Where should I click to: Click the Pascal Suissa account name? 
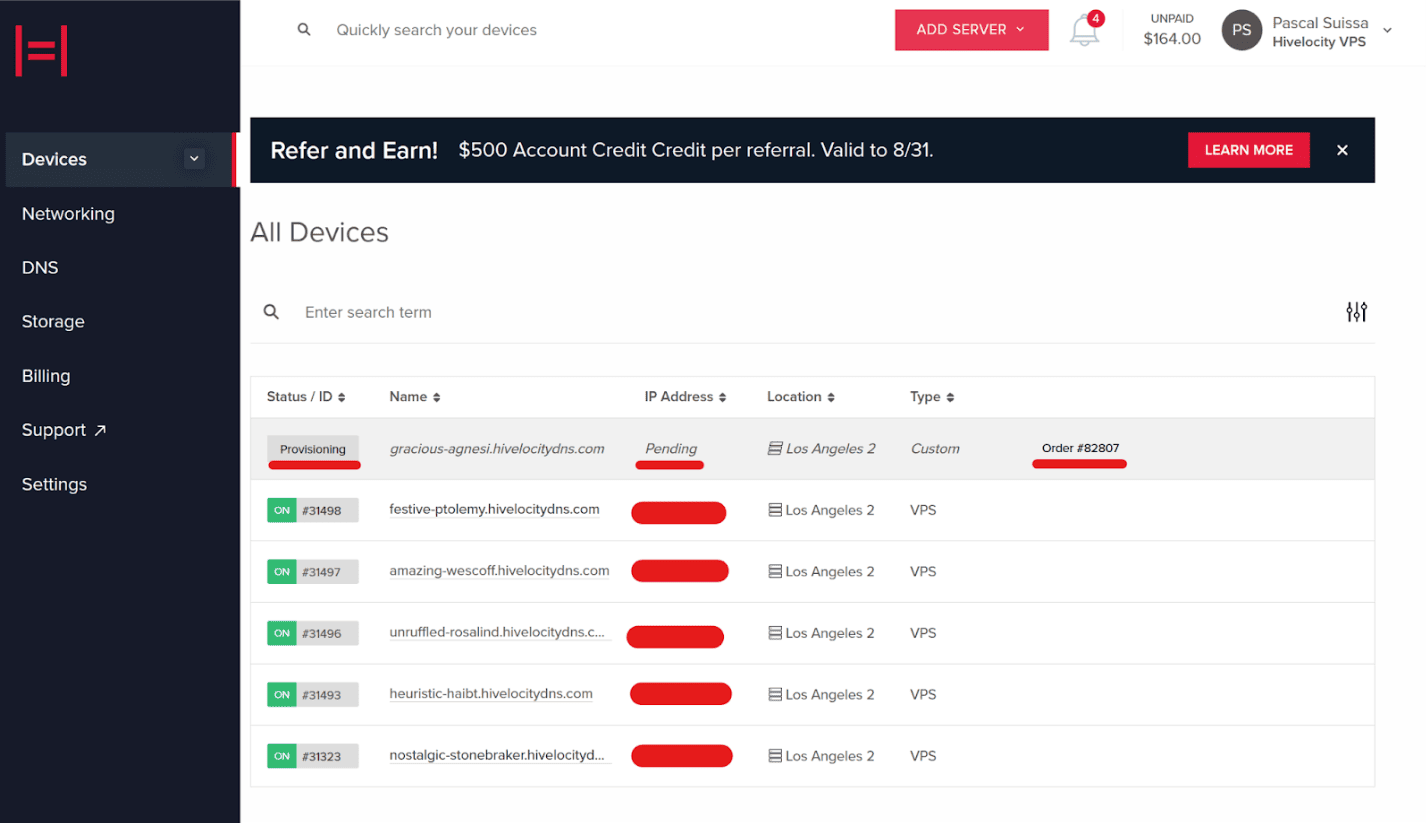click(x=1320, y=23)
